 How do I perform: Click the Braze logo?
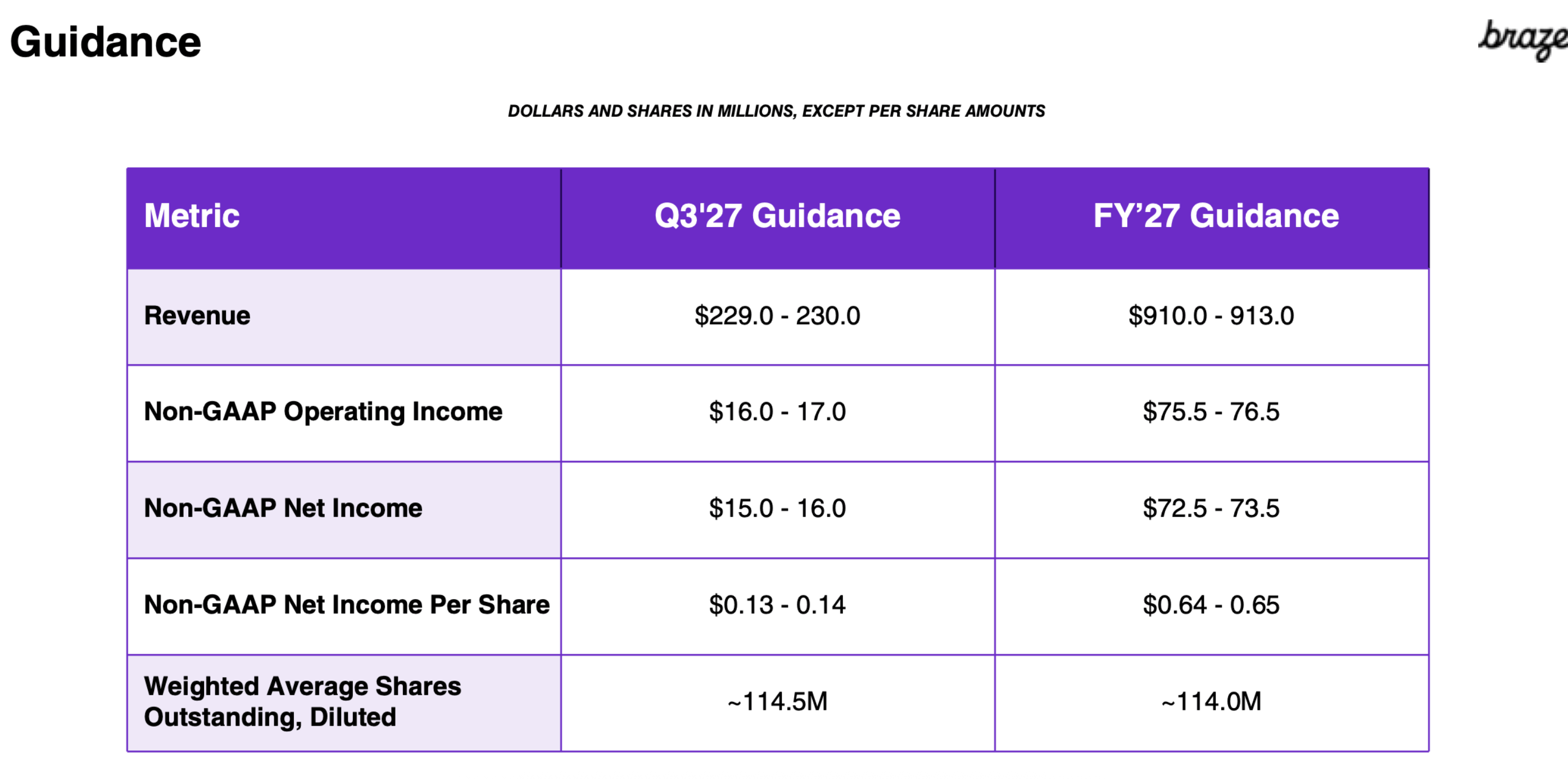1524,40
